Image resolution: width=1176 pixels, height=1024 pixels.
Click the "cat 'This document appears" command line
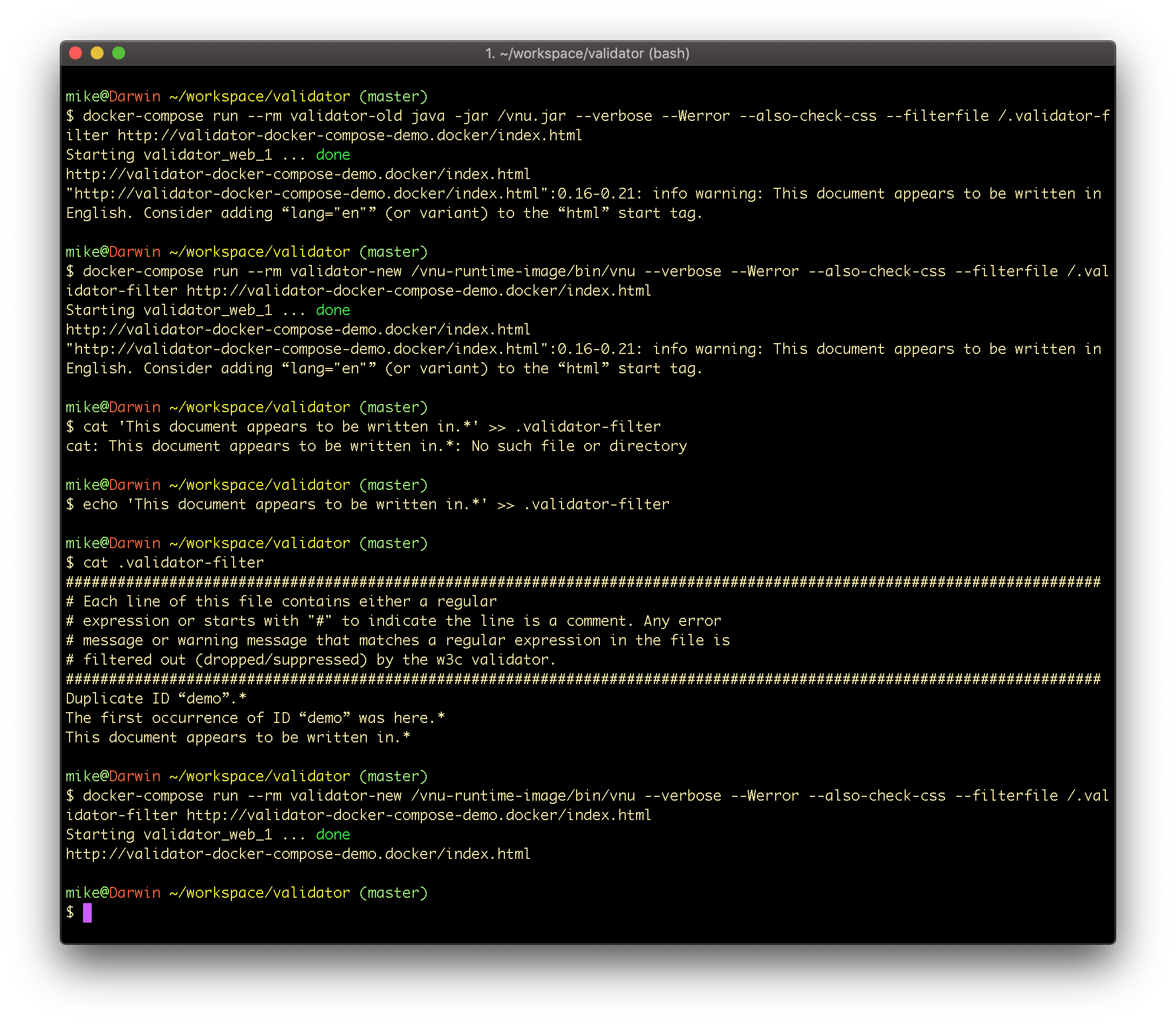click(x=364, y=427)
